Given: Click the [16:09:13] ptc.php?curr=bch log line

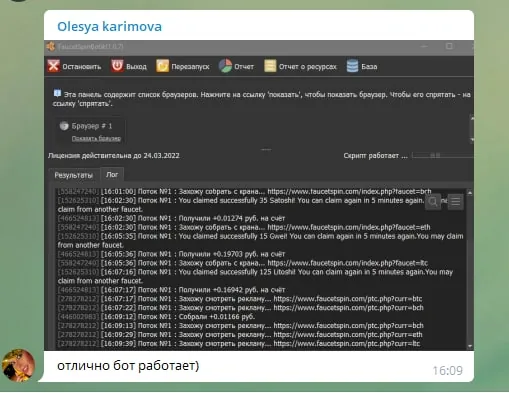Looking at the screenshot, I should (241, 325).
